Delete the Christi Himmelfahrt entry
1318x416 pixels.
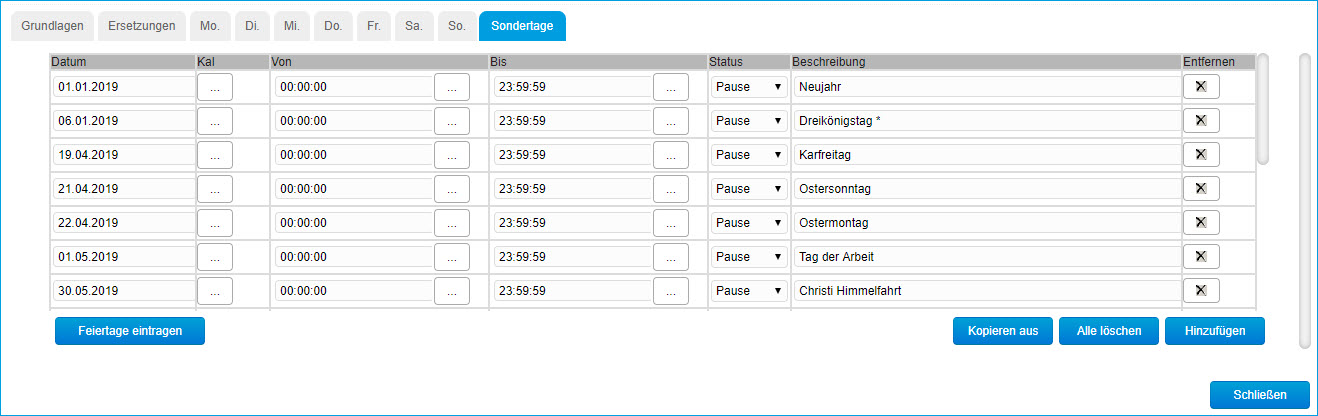tap(1201, 291)
